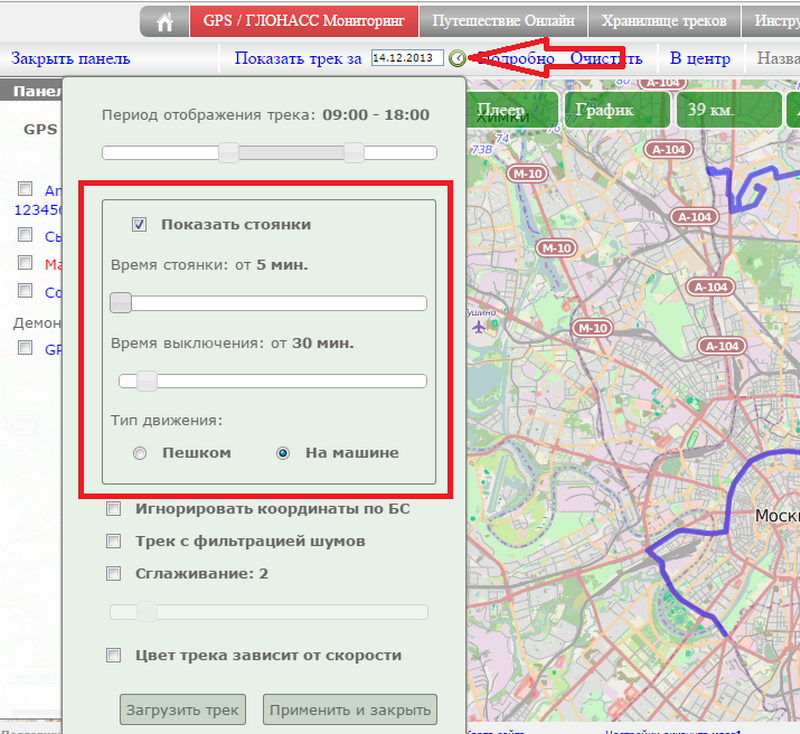Enable Игнорировать координаты по БС checkbox

pos(114,509)
